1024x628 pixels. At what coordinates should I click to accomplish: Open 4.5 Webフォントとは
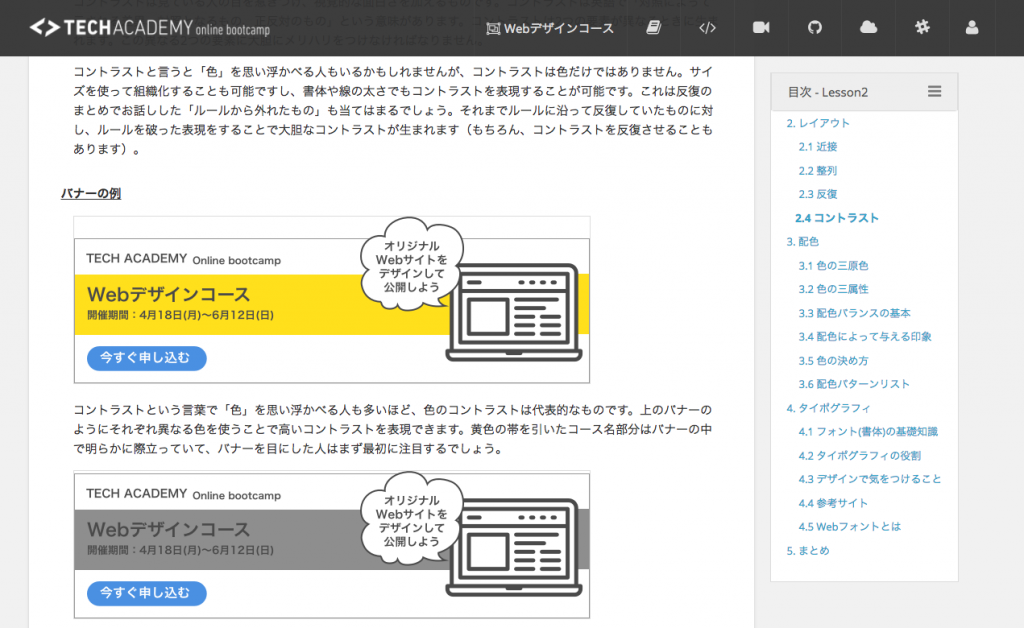(x=849, y=527)
